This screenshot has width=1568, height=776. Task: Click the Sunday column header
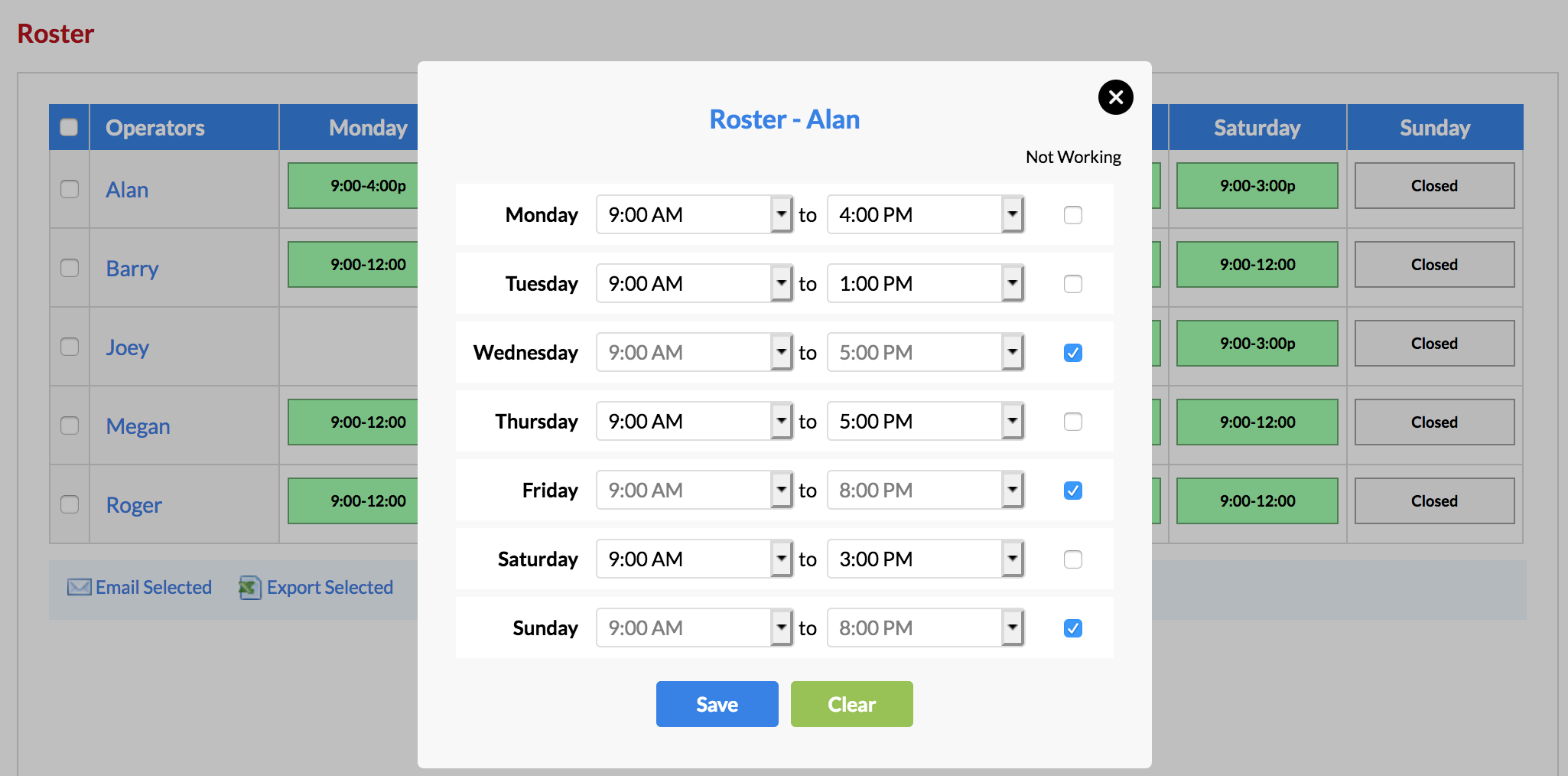tap(1435, 127)
